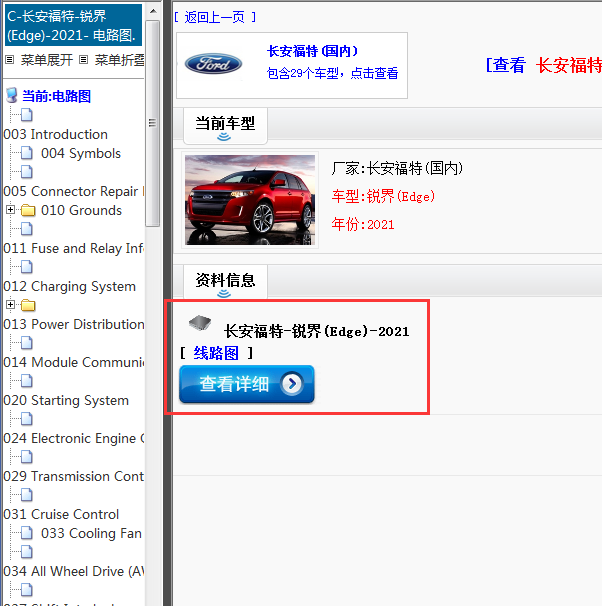Screen dimensions: 602x606
Task: Click the list icon before 菜单折叠
Action: point(83,60)
